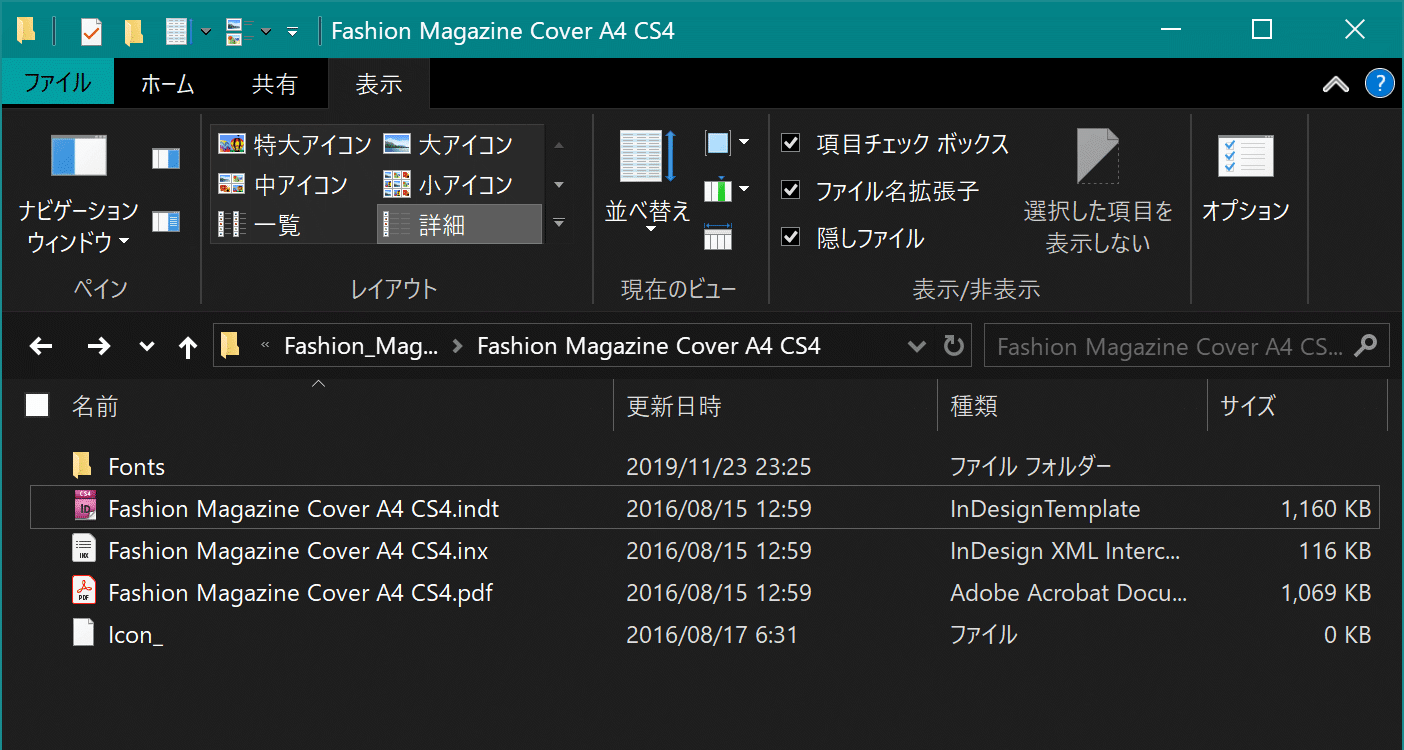This screenshot has width=1404, height=750.
Task: Click the Properties icon in quick access toolbar
Action: pyautogui.click(x=91, y=32)
